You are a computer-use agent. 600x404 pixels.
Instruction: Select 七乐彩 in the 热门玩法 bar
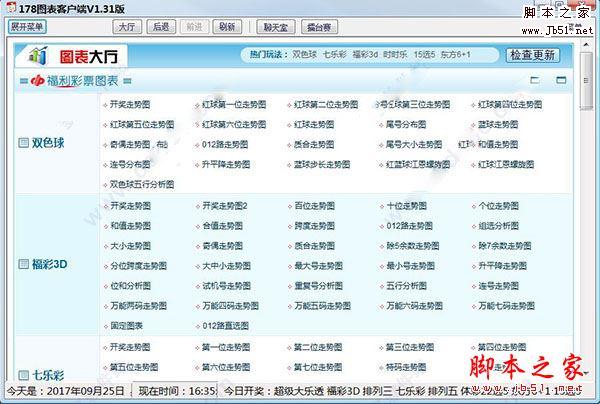point(334,55)
